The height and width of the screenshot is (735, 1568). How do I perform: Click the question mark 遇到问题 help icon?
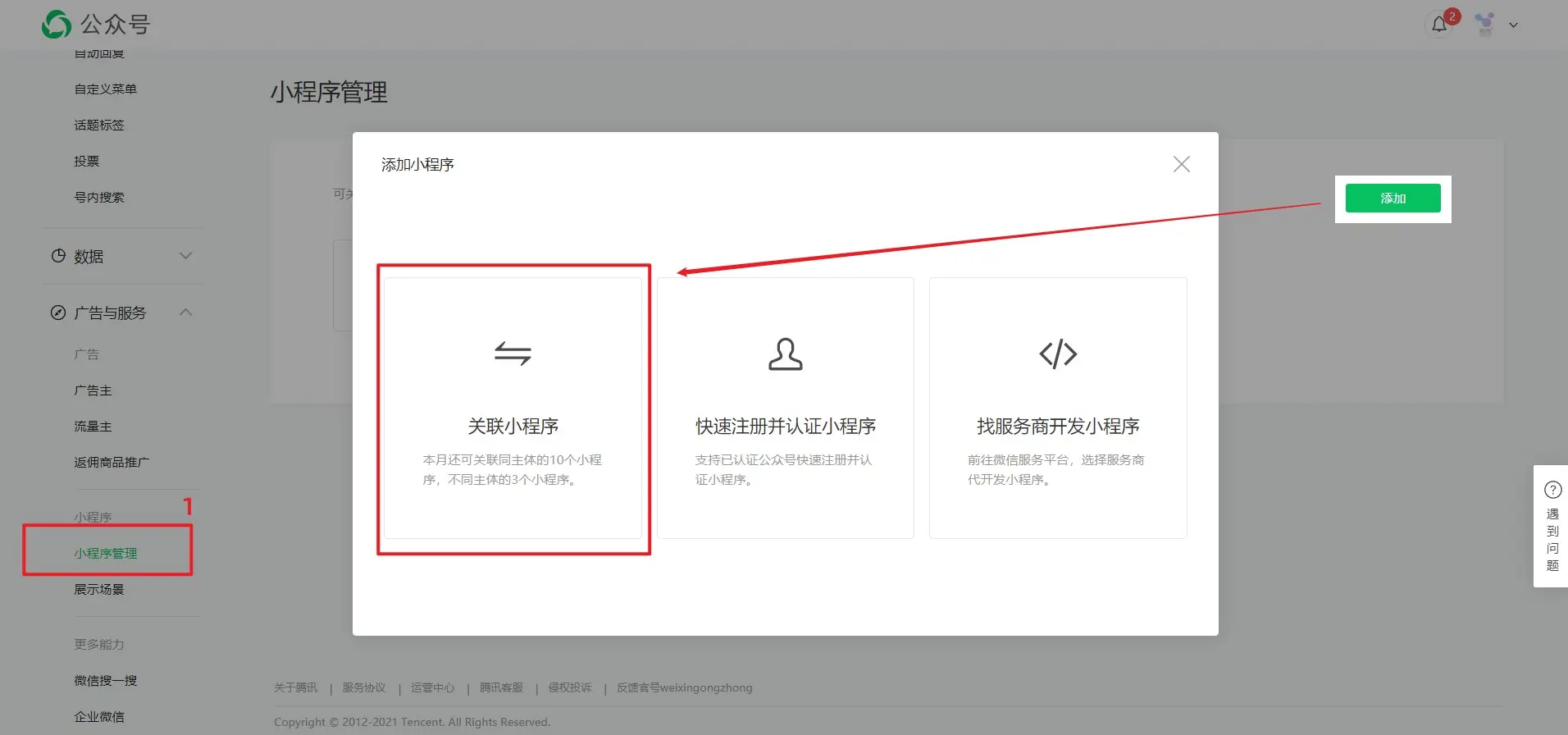point(1552,491)
